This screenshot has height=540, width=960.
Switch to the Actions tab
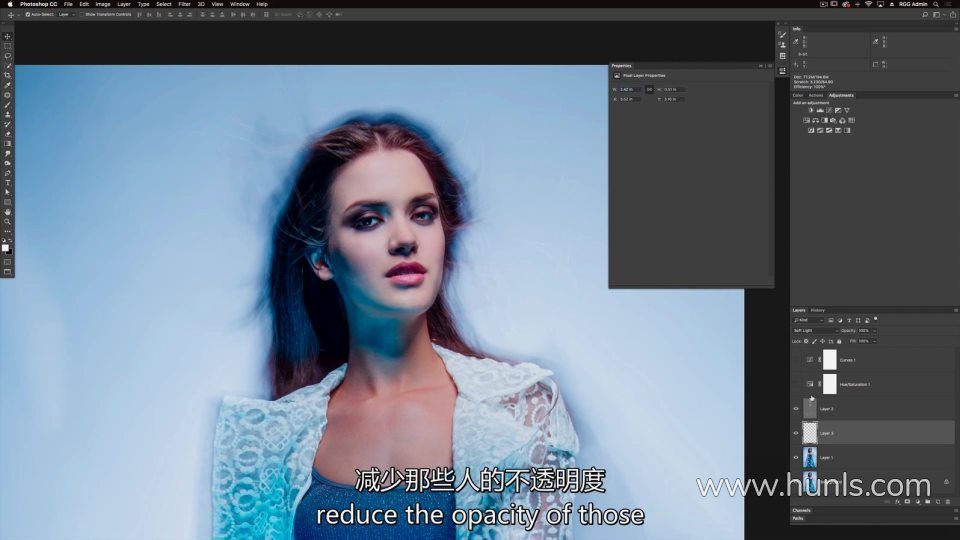[x=816, y=96]
